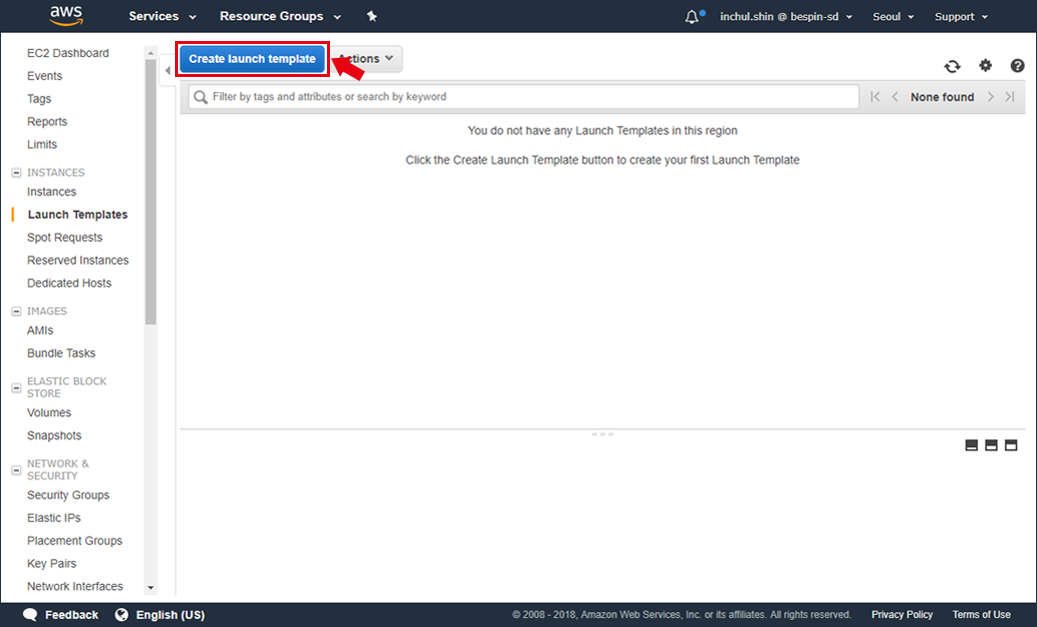Open the Services menu
Image resolution: width=1037 pixels, height=627 pixels.
pyautogui.click(x=162, y=17)
